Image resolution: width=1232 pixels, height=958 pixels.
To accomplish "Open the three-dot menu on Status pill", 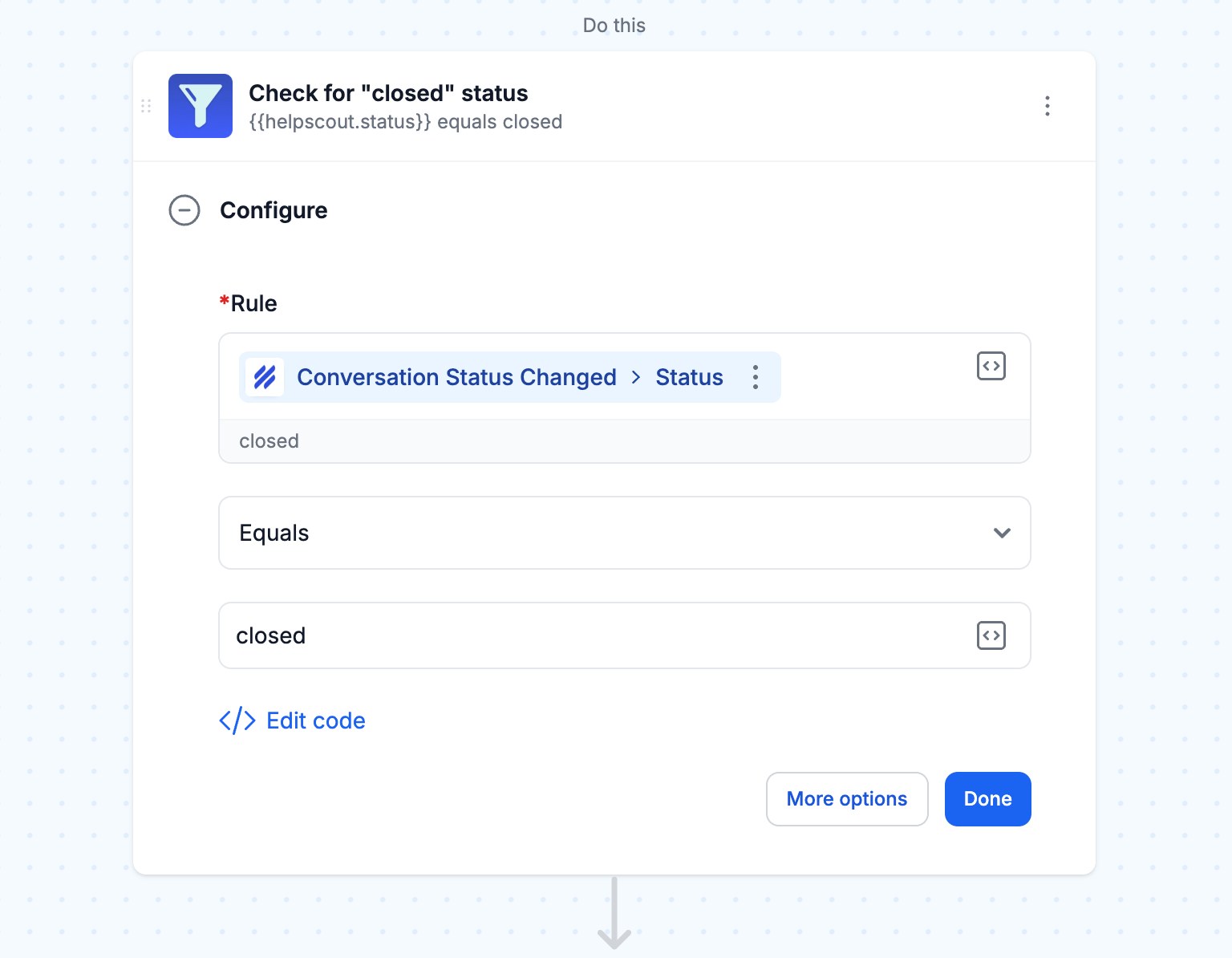I will (756, 377).
